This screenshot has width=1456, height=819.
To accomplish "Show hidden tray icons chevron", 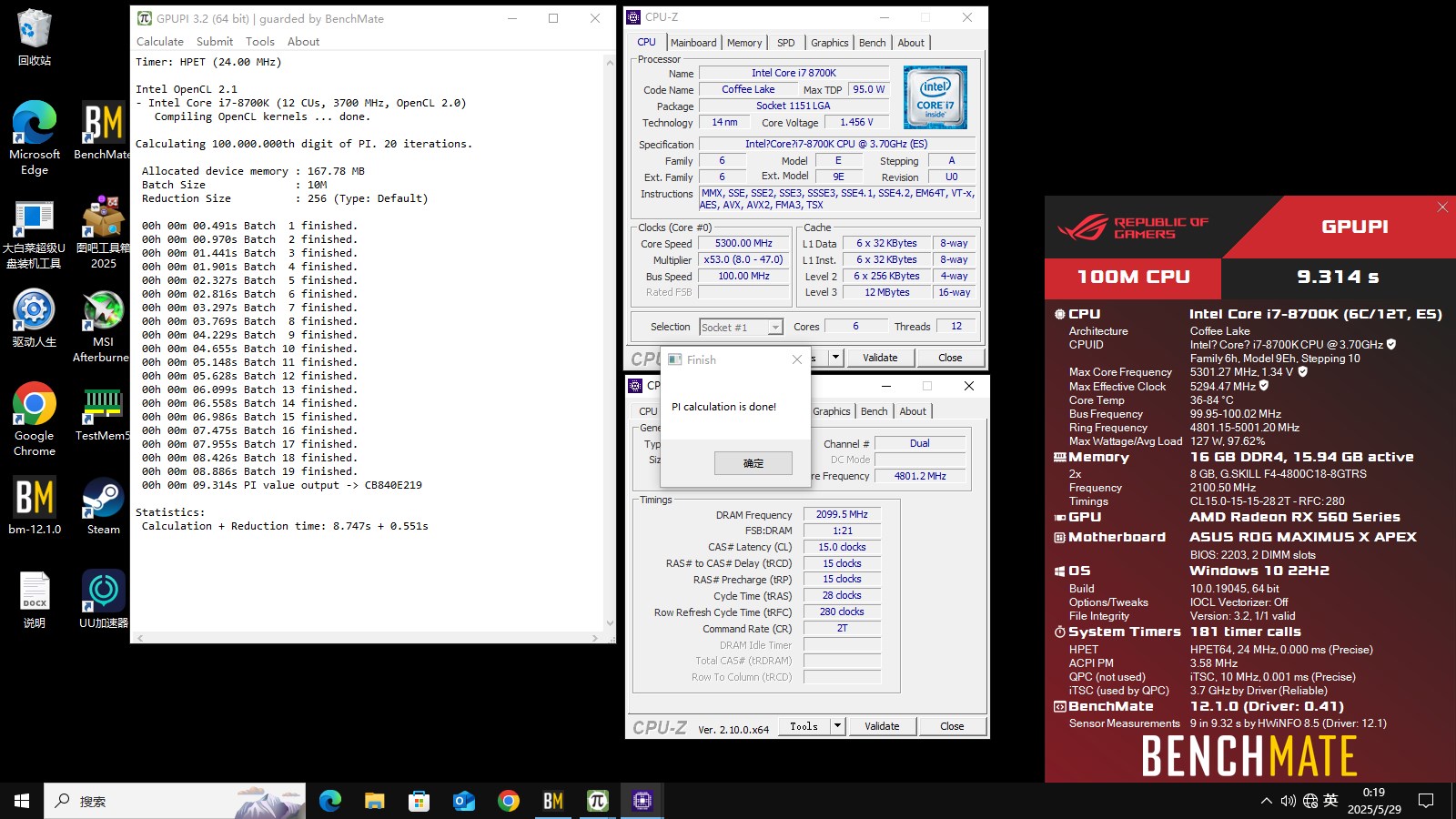I will tap(1266, 801).
